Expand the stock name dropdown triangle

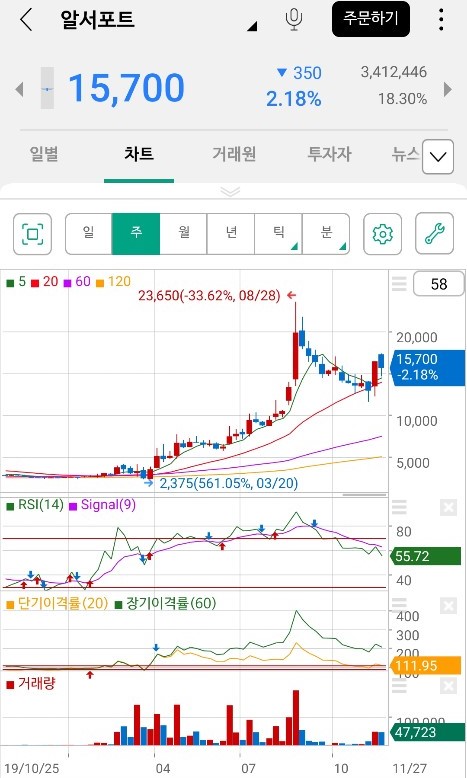252,26
